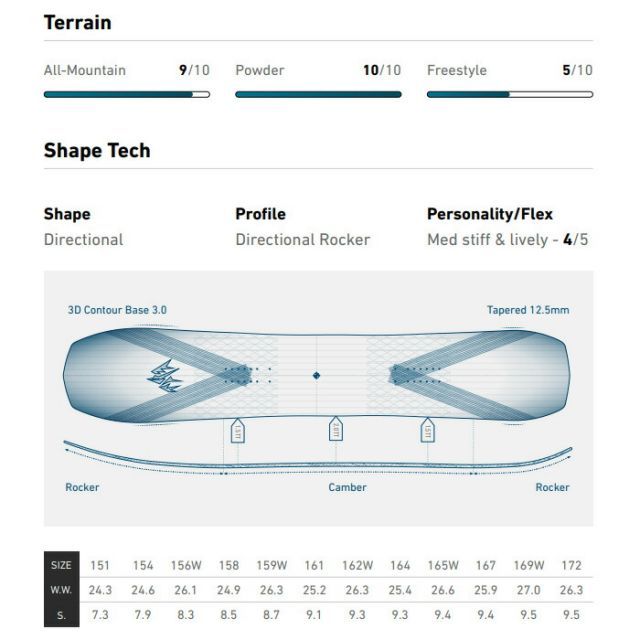640x640 pixels.
Task: Click the left flex tag marker below the board
Action: pos(238,430)
